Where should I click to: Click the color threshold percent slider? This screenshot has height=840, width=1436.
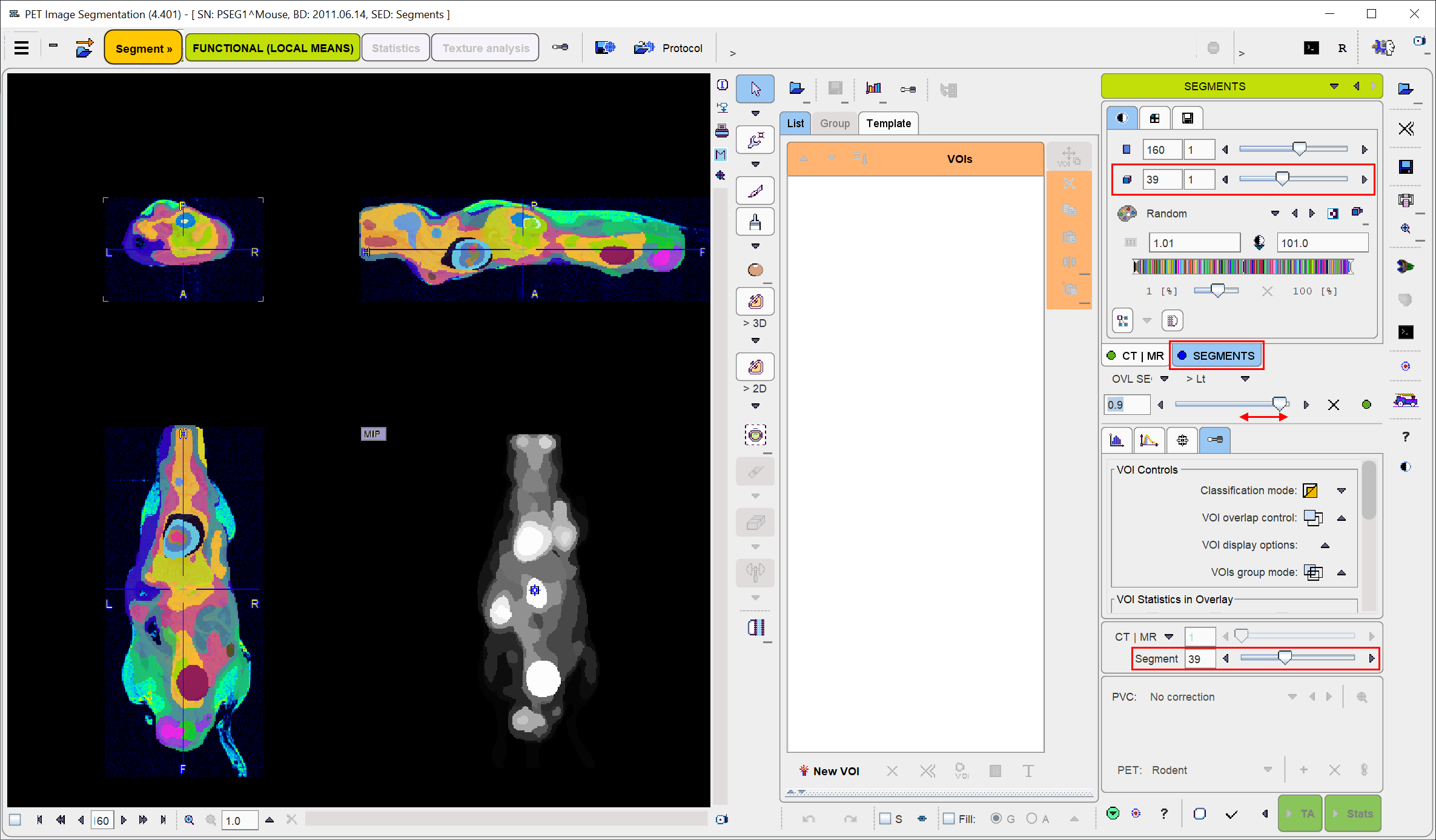[x=1217, y=291]
